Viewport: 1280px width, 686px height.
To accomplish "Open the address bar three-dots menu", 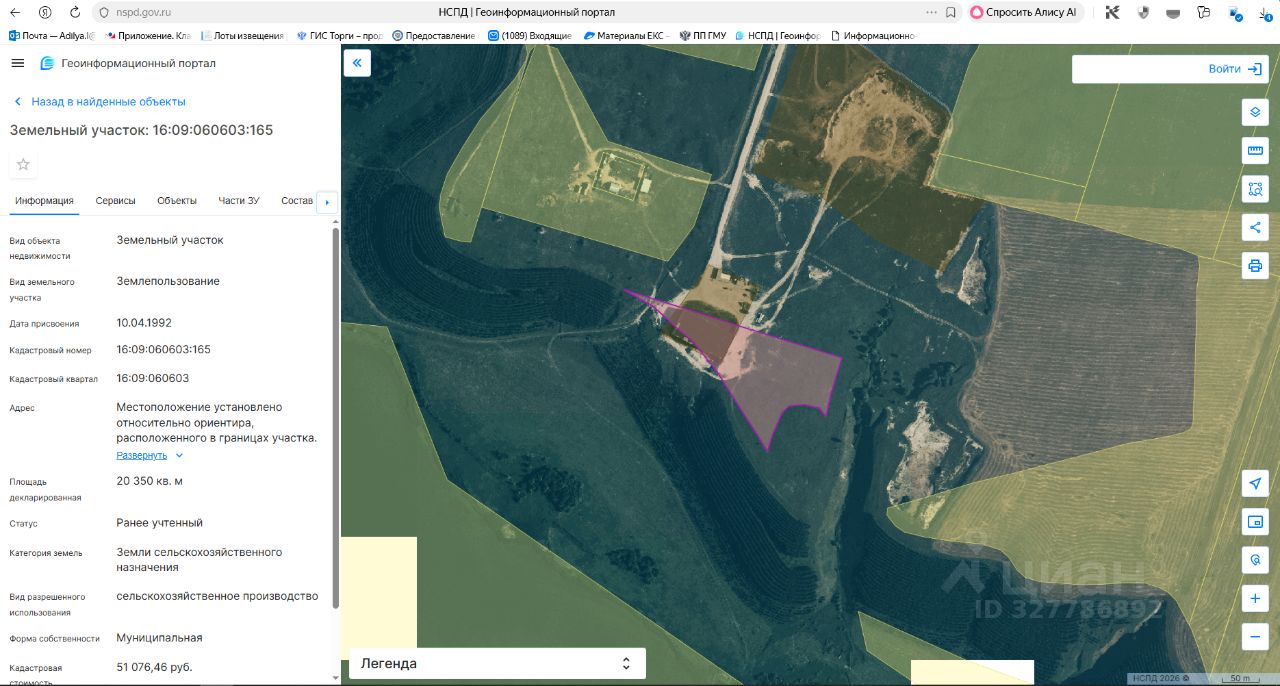I will point(931,12).
